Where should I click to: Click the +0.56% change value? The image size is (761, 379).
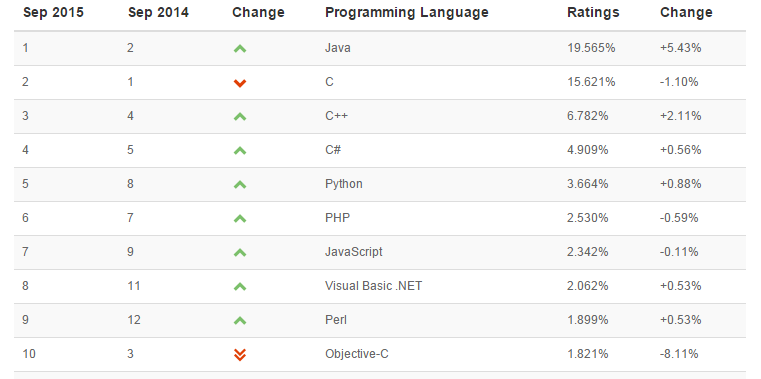coord(680,150)
